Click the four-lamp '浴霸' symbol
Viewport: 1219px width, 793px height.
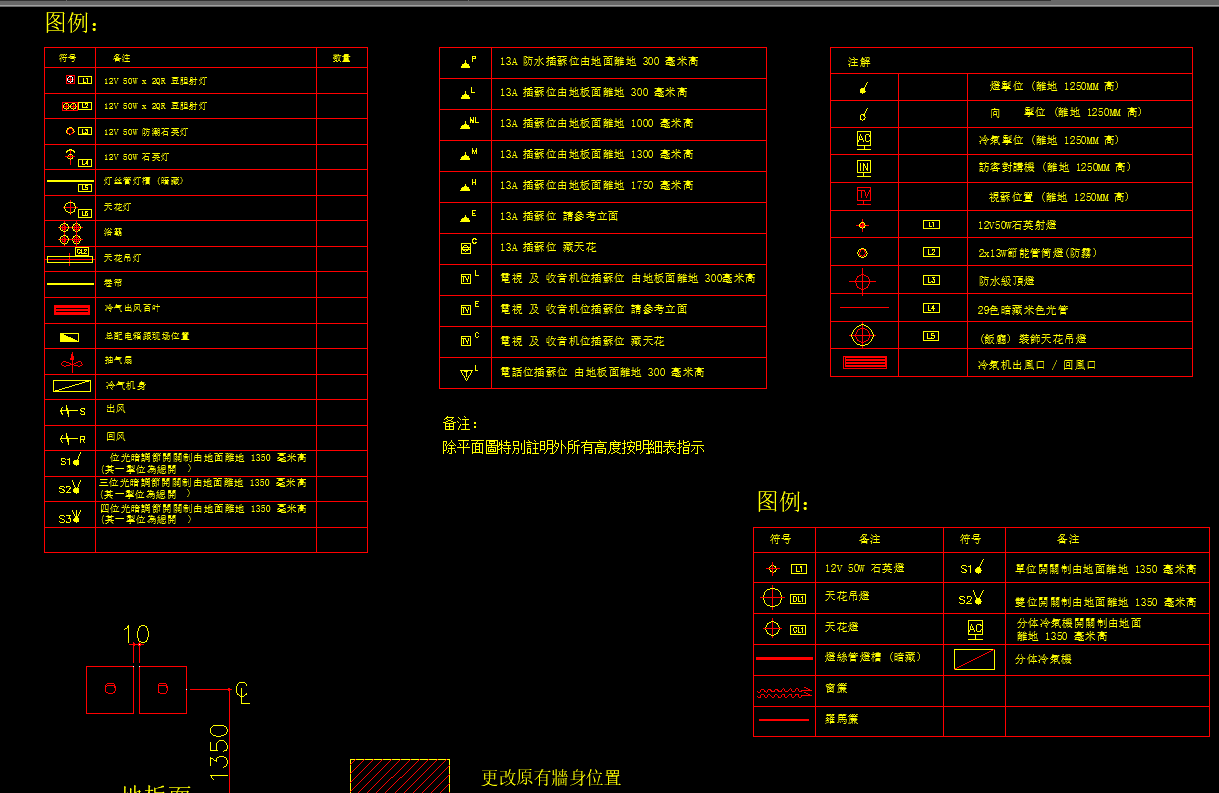70,233
